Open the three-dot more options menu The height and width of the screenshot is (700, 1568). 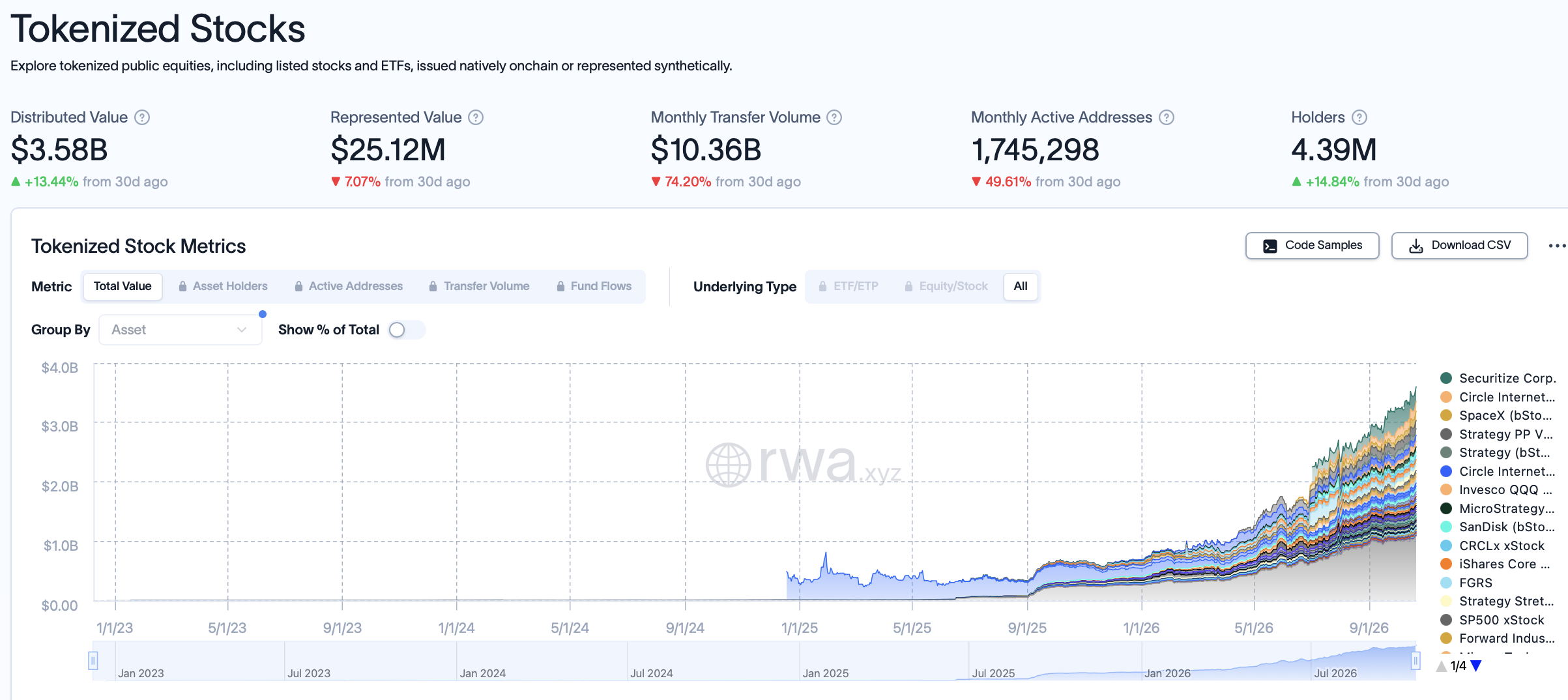coord(1557,246)
